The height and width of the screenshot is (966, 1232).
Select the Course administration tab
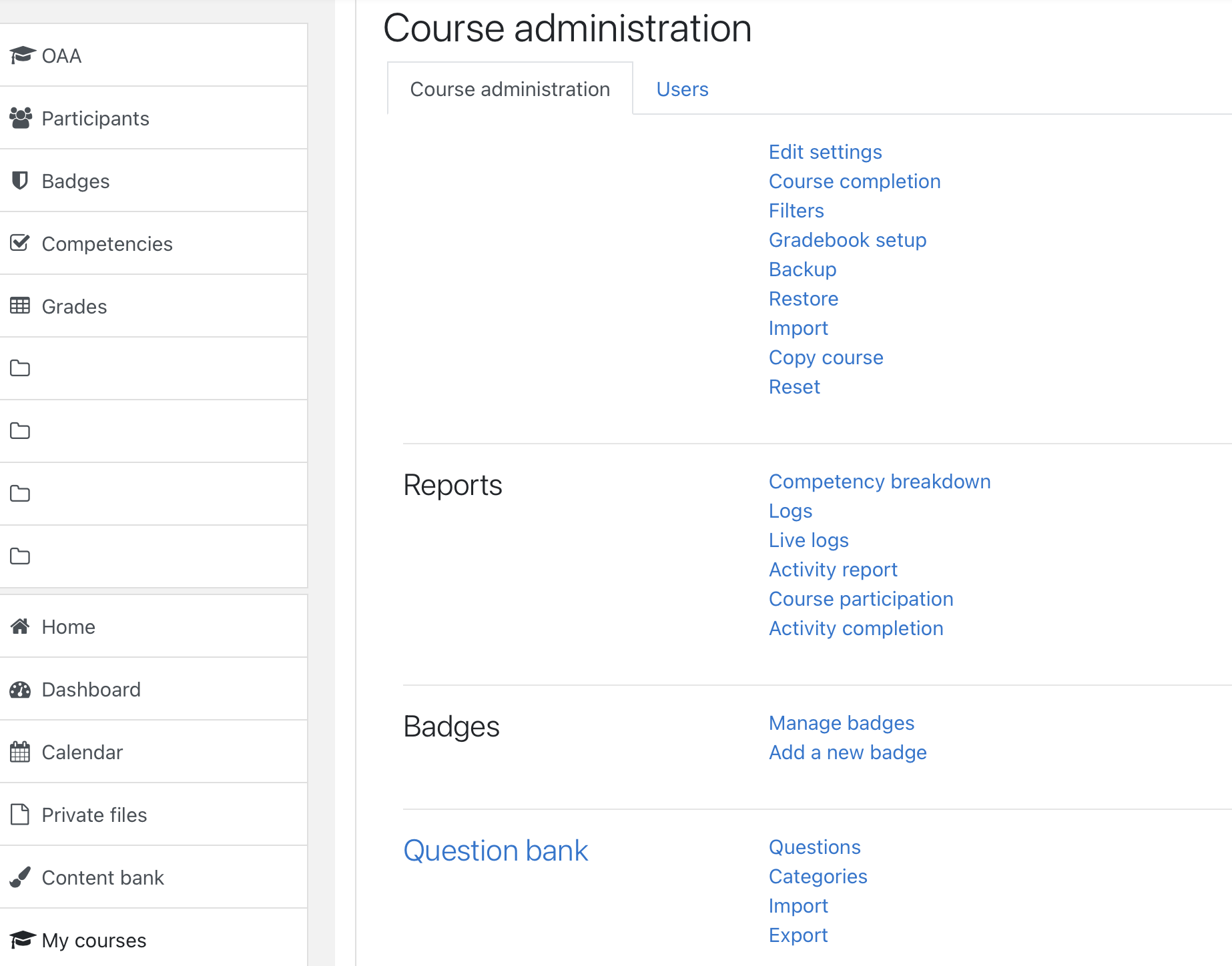pos(510,89)
